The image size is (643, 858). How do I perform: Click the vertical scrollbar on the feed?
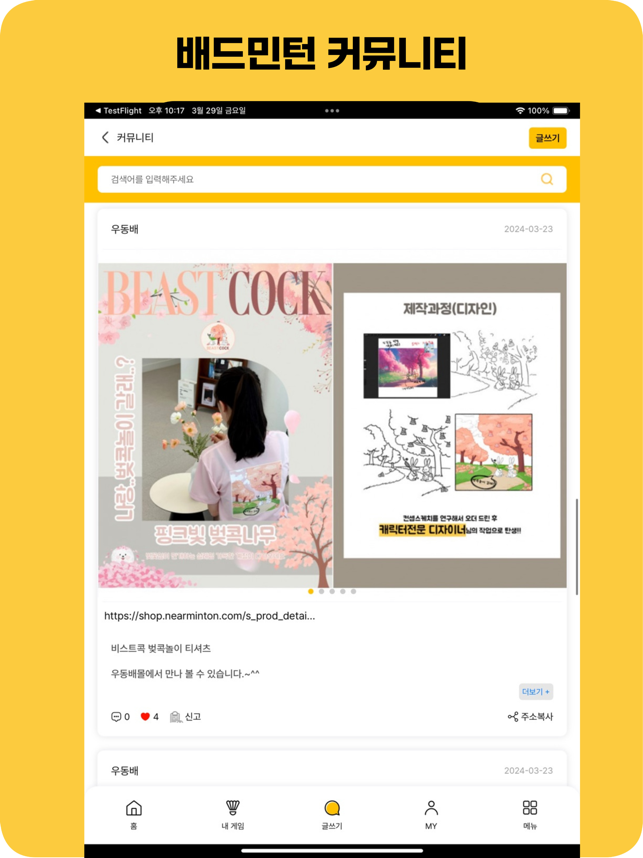pos(577,547)
